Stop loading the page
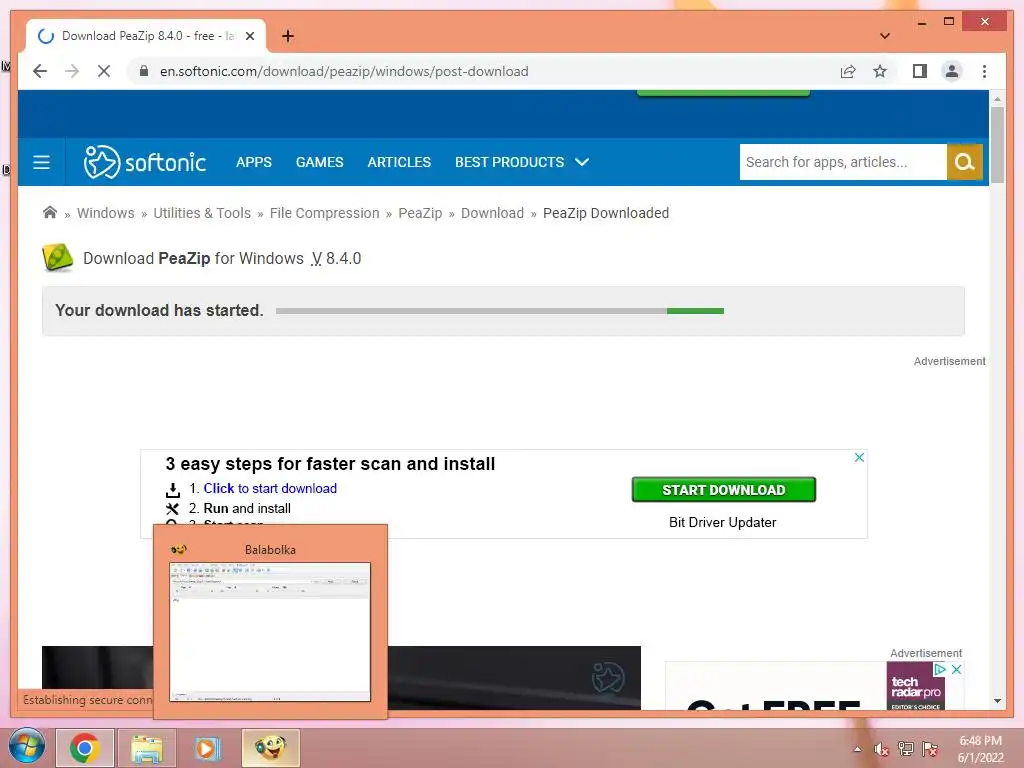Viewport: 1024px width, 768px height. 104,71
